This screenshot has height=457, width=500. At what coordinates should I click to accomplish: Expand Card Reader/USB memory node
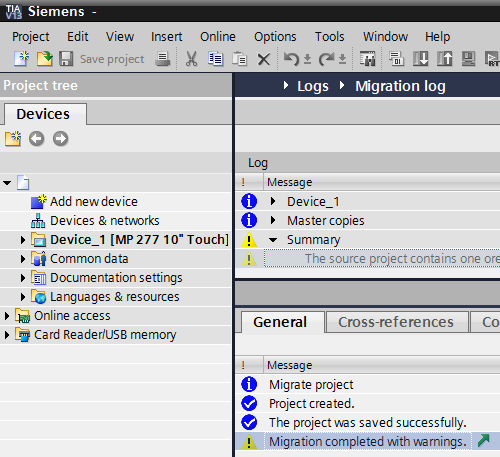[x=7, y=335]
